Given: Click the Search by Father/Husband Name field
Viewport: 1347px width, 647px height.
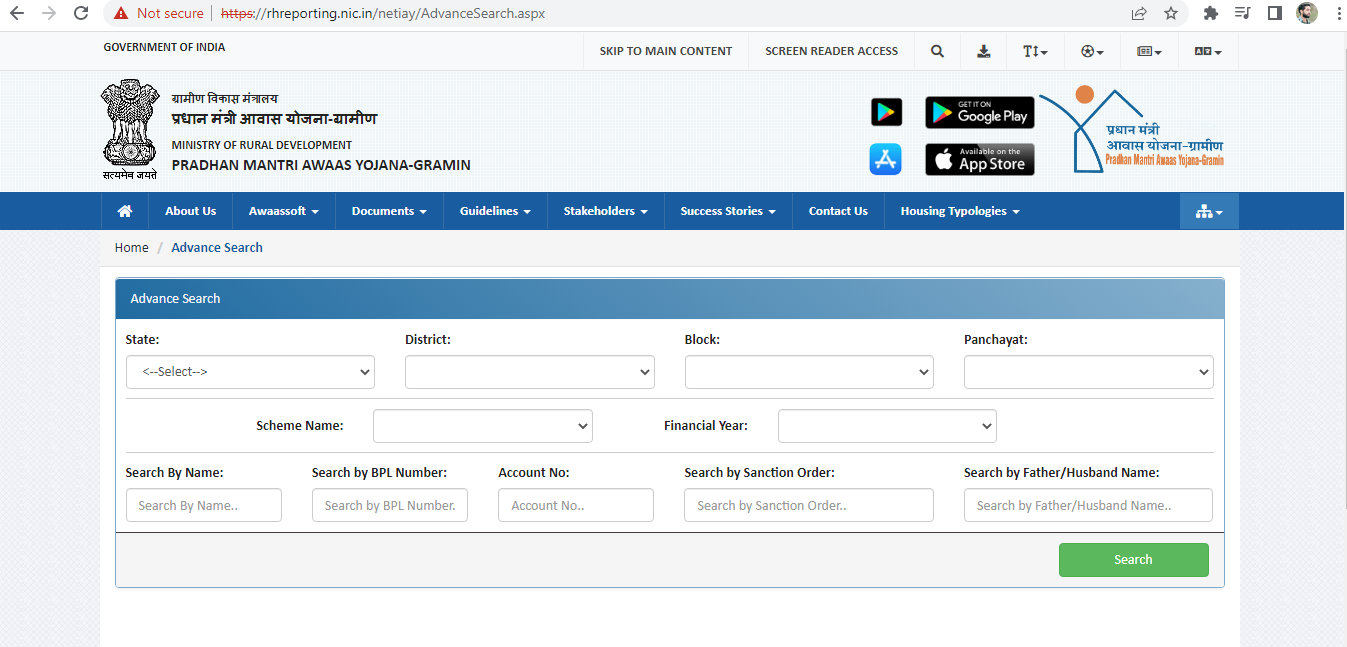Looking at the screenshot, I should coord(1088,505).
